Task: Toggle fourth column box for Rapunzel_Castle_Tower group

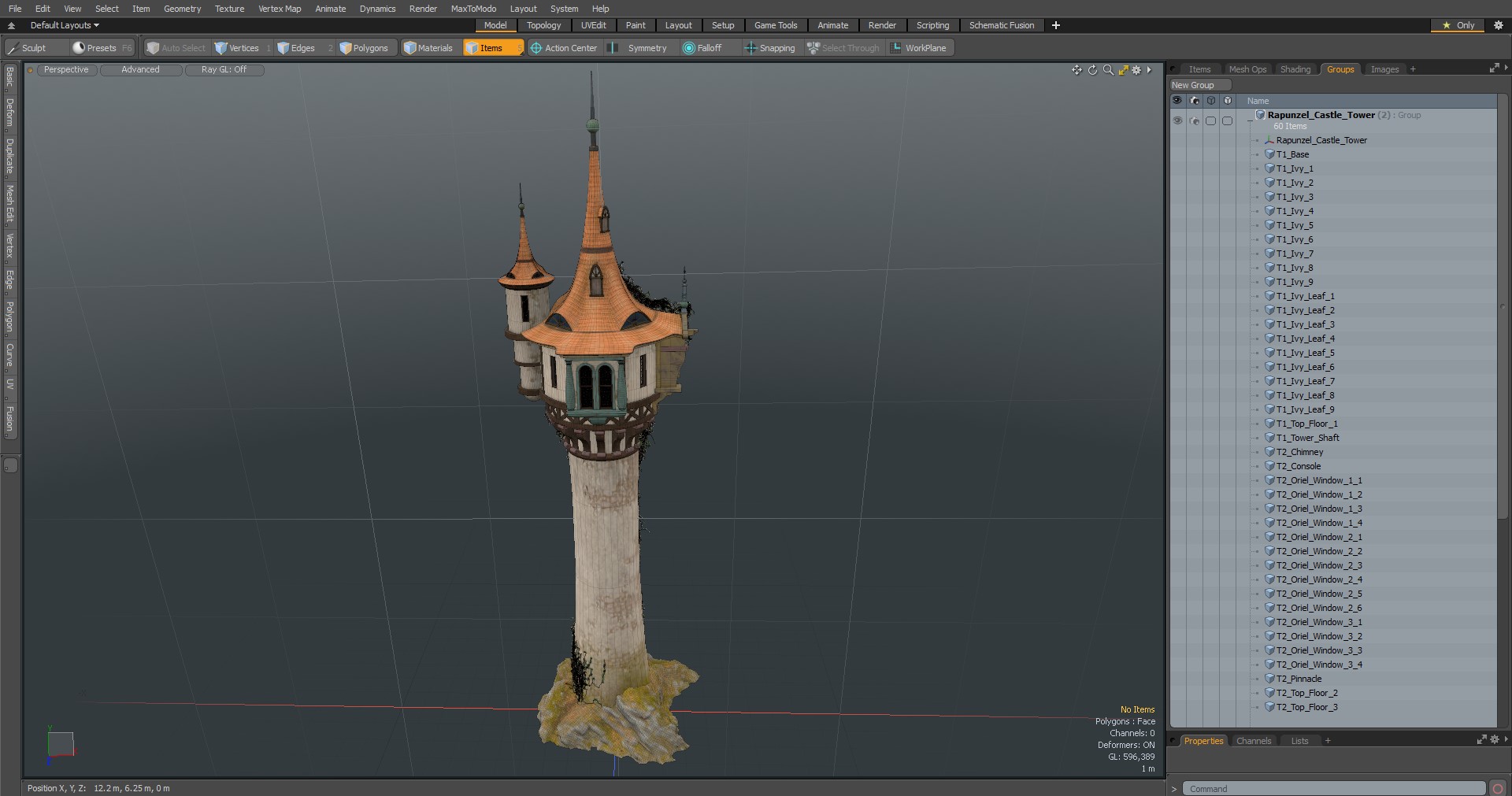Action: pyautogui.click(x=1228, y=120)
